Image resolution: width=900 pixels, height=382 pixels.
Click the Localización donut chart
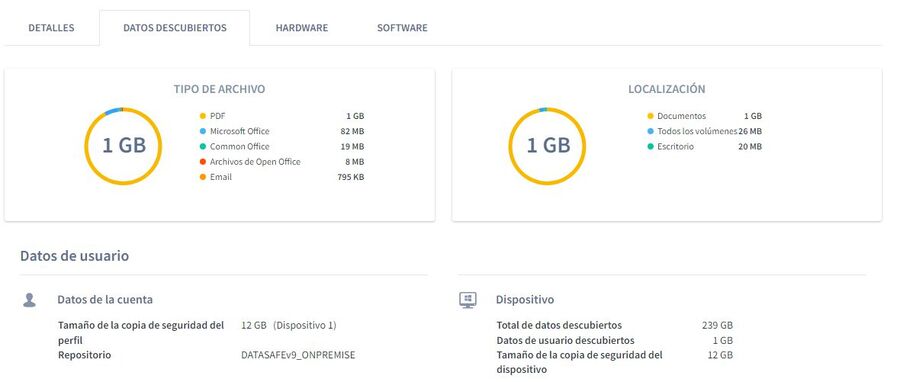coord(548,146)
